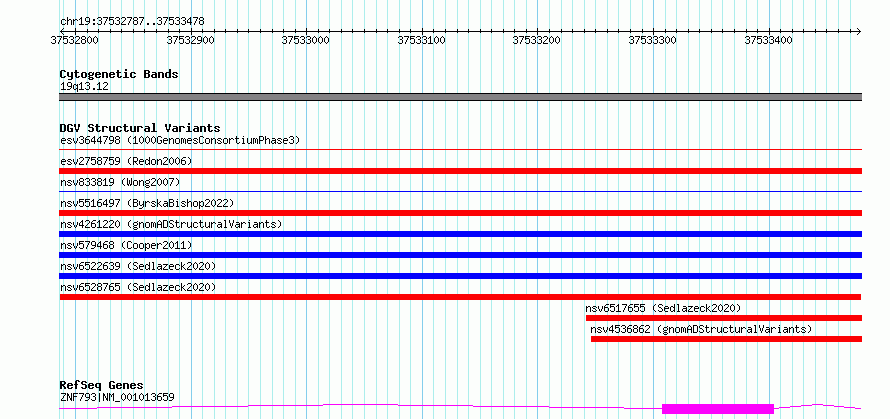Screen dimensions: 890x419
Task: Open variant nsv4536862 (gnomADStructuralVariants) label
Action: pos(701,329)
